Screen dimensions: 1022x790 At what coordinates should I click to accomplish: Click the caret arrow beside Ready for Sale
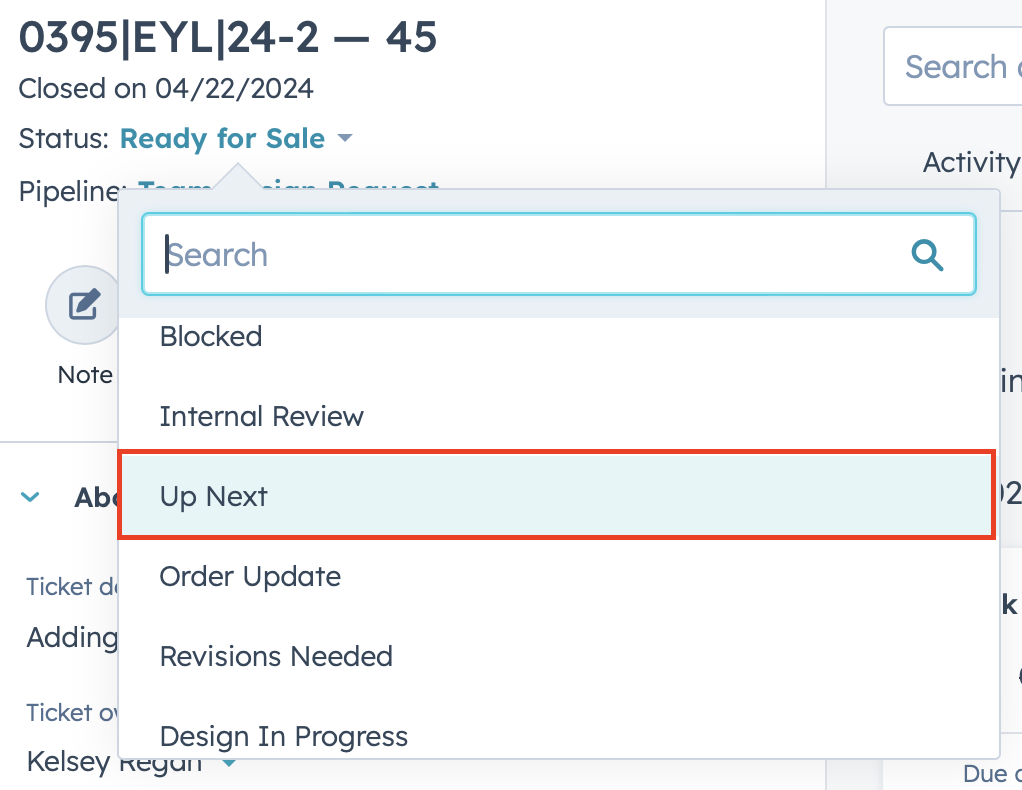[345, 138]
